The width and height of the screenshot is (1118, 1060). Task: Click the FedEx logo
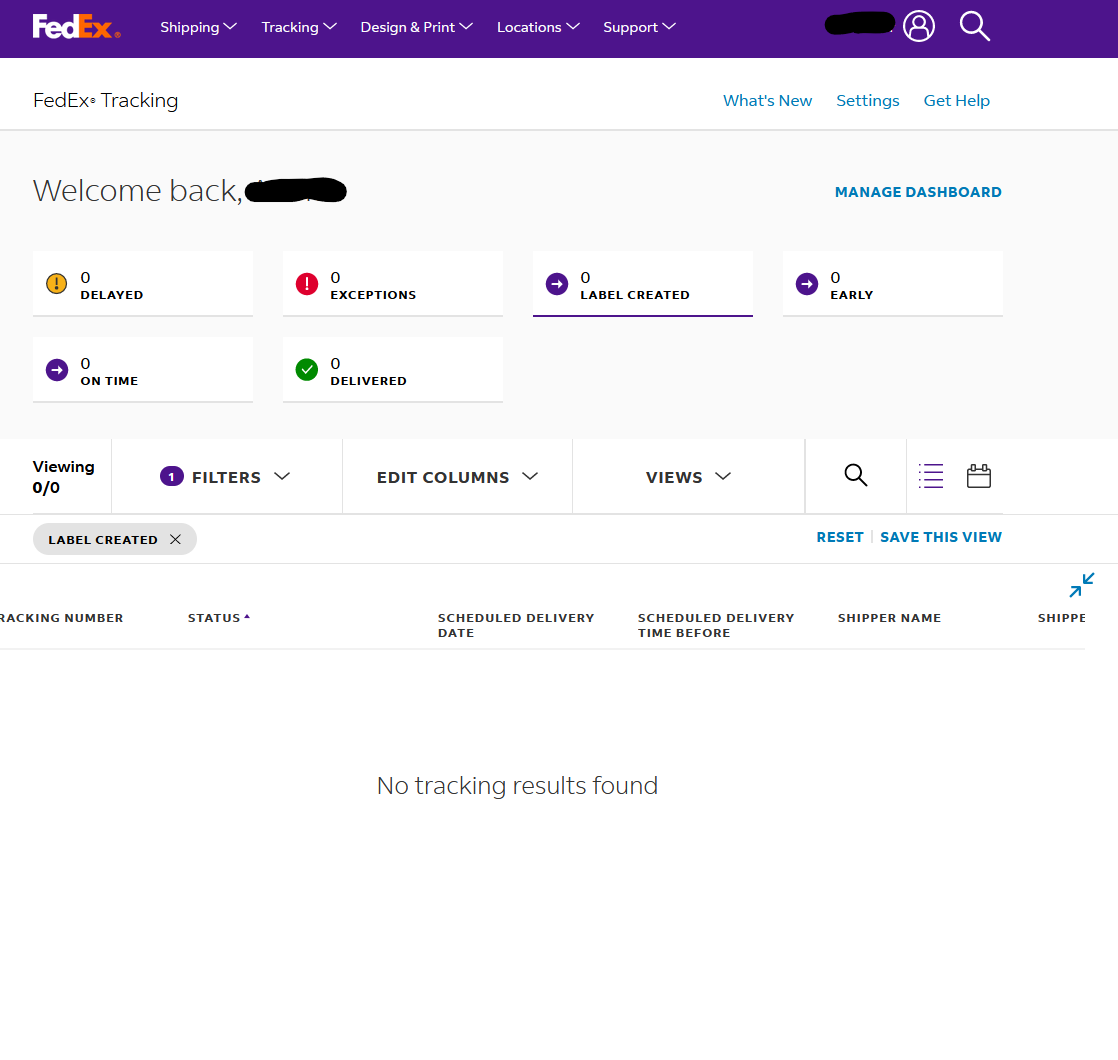pyautogui.click(x=76, y=27)
